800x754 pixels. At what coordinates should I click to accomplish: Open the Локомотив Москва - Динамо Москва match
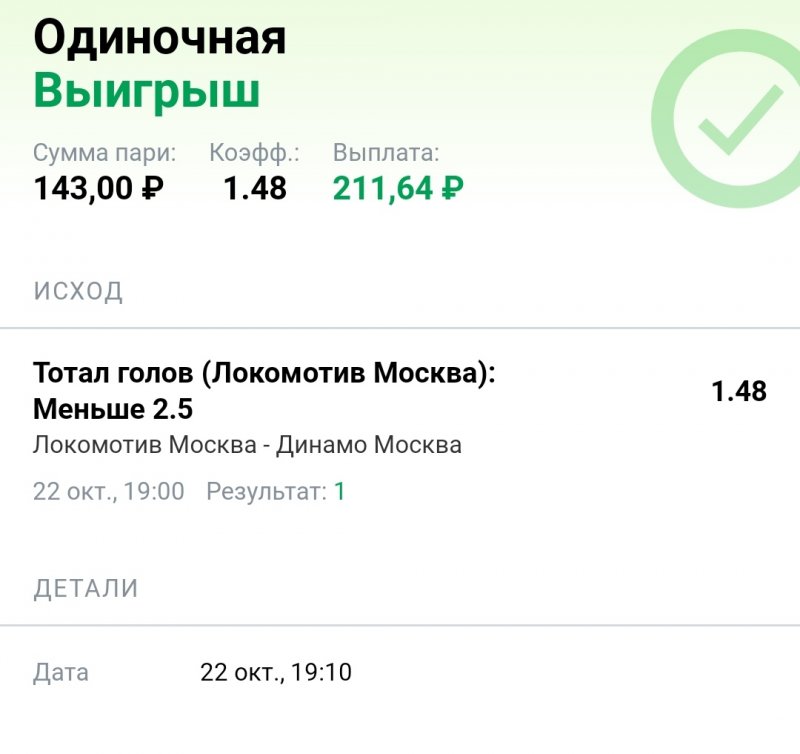coord(247,445)
